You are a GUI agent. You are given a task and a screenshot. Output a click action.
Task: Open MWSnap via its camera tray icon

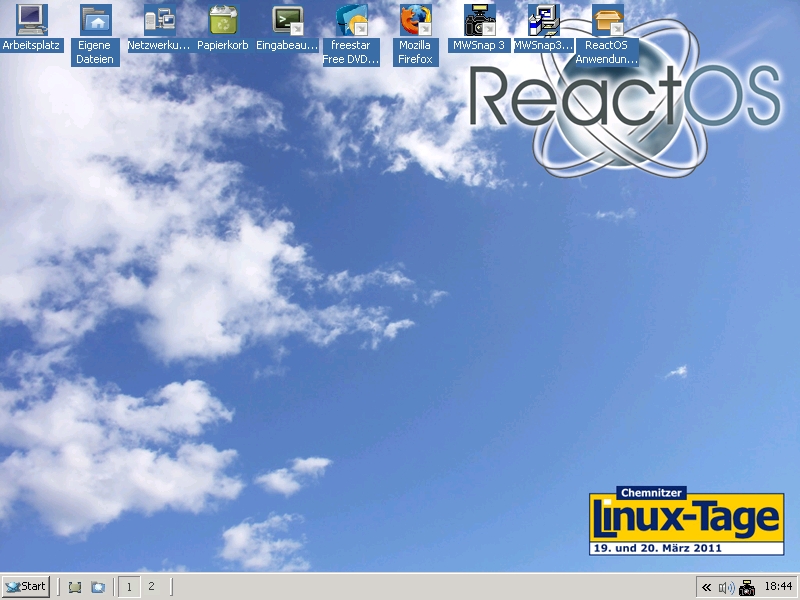(747, 587)
